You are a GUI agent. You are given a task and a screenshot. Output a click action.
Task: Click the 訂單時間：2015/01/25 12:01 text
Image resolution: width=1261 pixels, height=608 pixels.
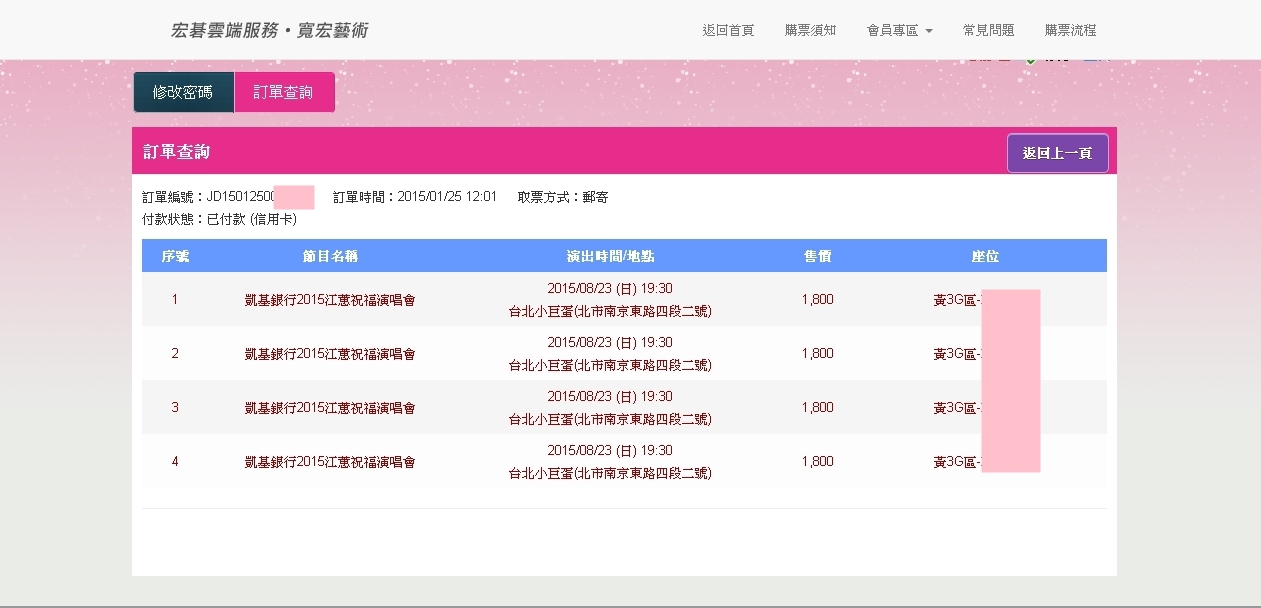415,197
